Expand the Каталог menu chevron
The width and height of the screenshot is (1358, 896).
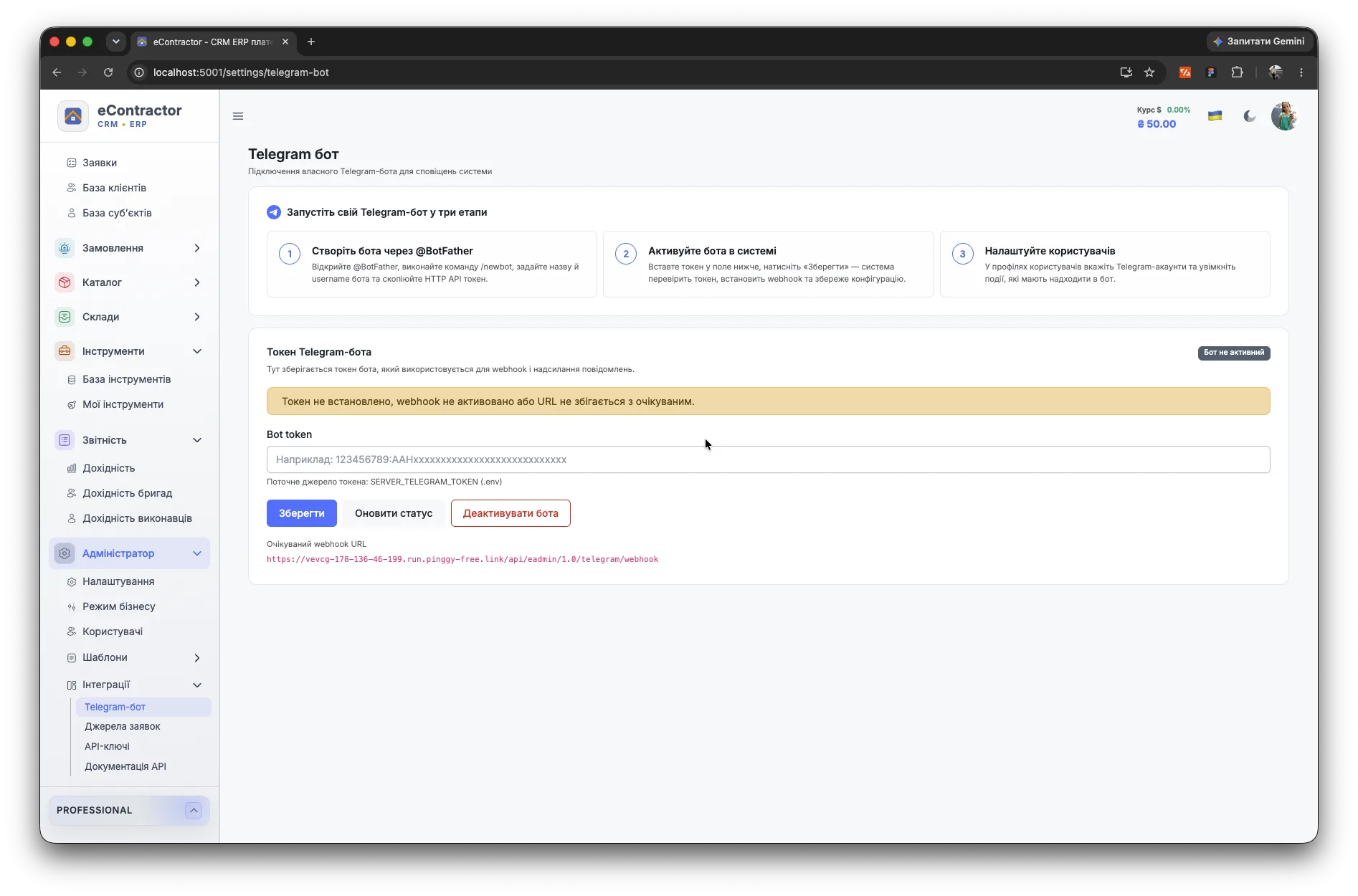[197, 282]
